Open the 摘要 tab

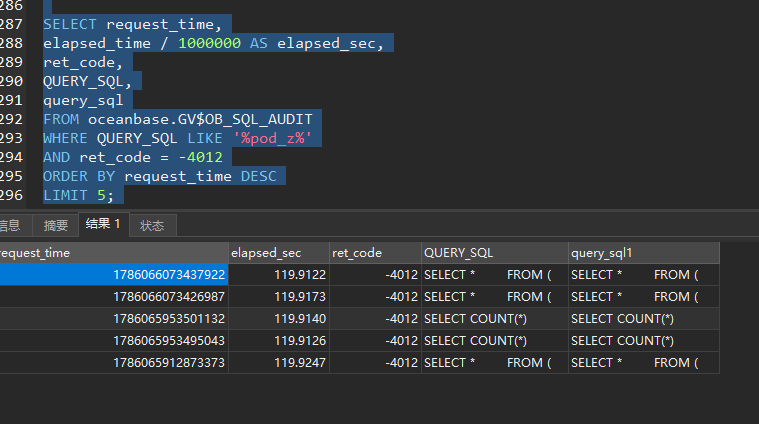(56, 226)
